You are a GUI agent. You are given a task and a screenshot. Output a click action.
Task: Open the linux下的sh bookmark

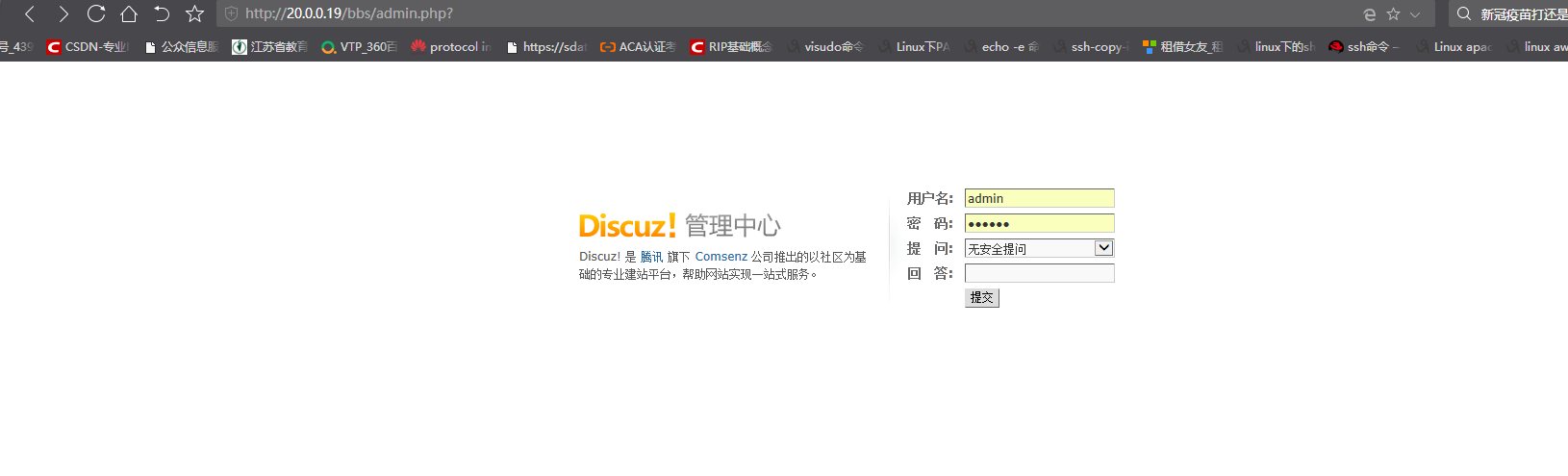point(1276,46)
